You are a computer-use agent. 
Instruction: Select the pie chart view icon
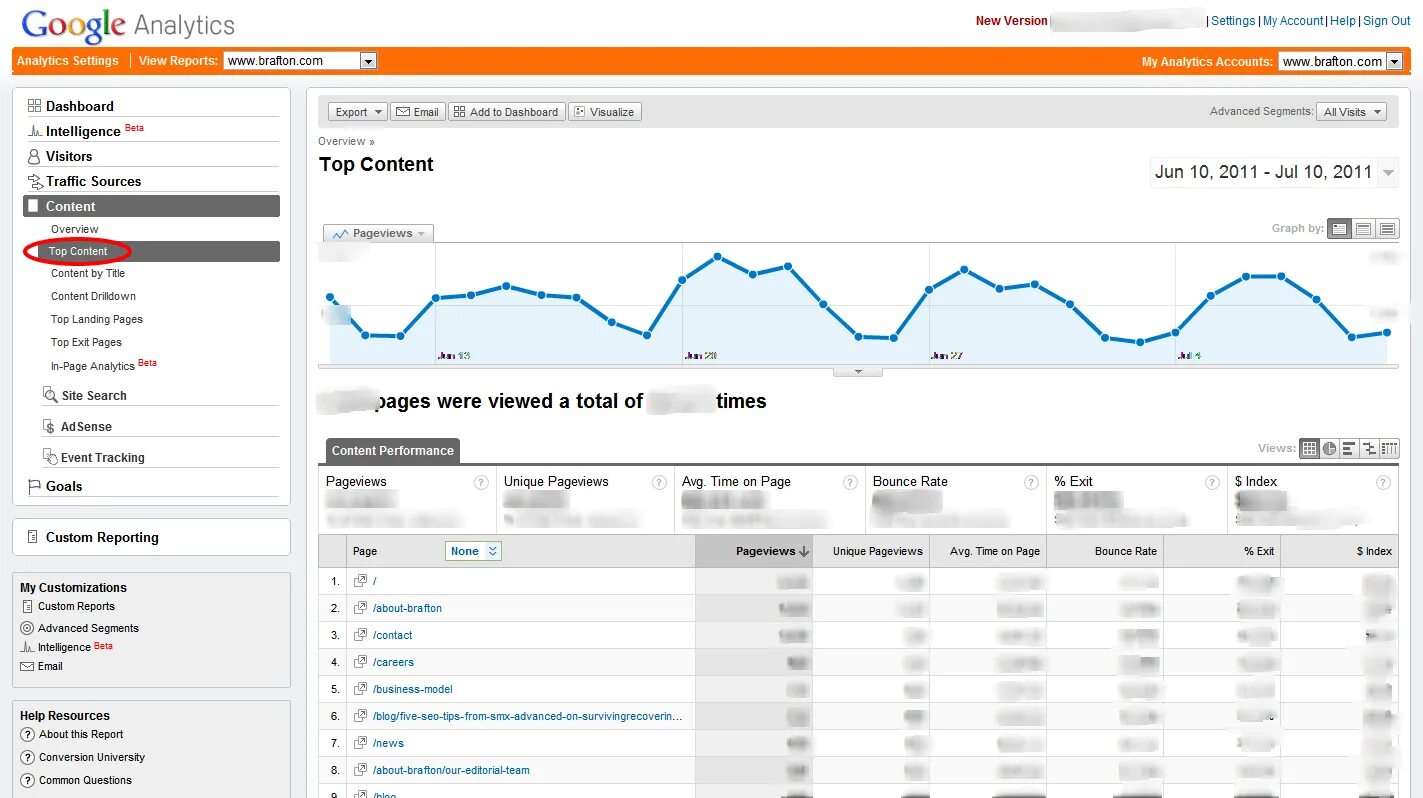(1329, 448)
